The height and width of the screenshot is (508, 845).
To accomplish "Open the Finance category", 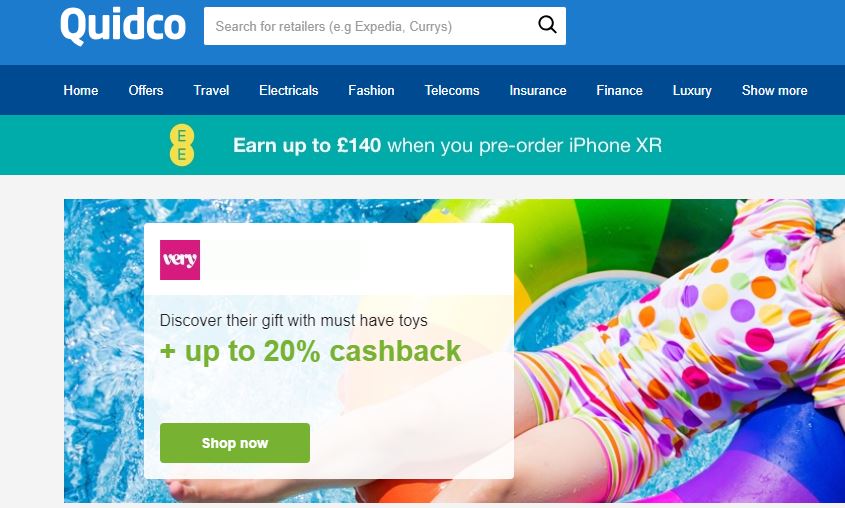I will (619, 91).
